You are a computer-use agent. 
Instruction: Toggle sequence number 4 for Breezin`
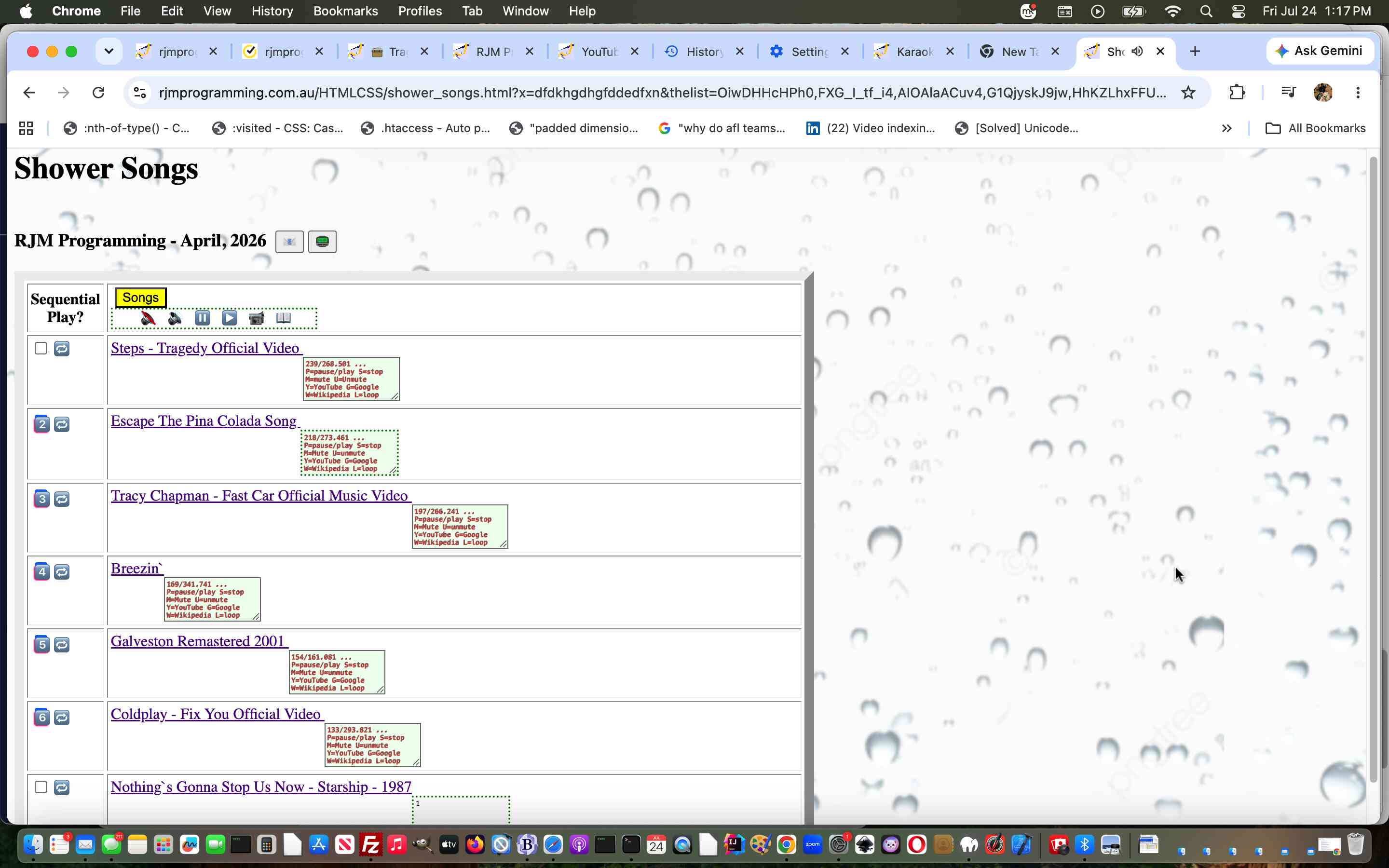click(42, 572)
